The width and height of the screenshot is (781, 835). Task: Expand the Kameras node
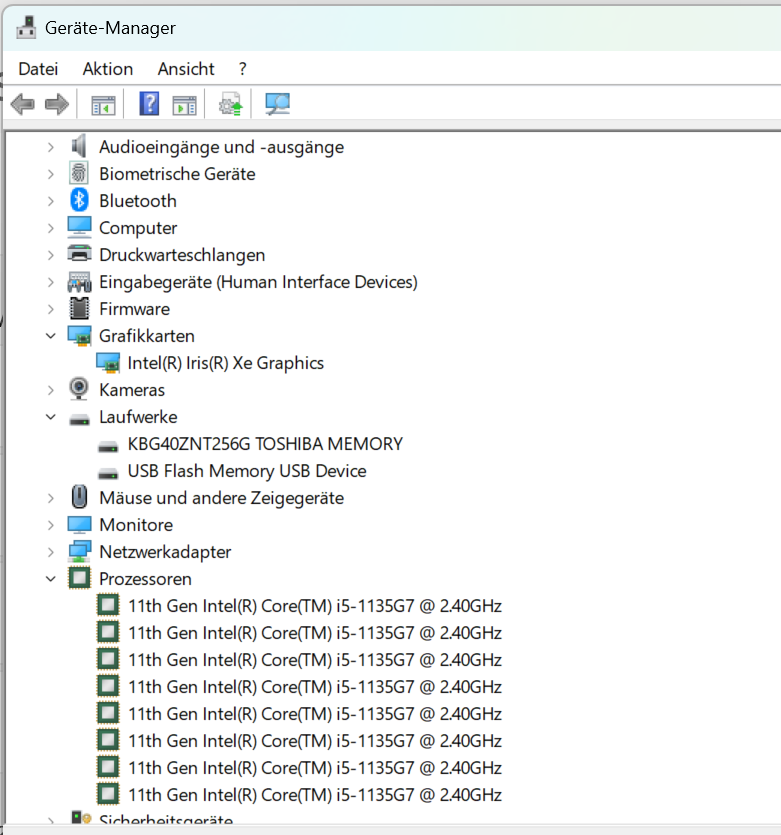coord(51,390)
